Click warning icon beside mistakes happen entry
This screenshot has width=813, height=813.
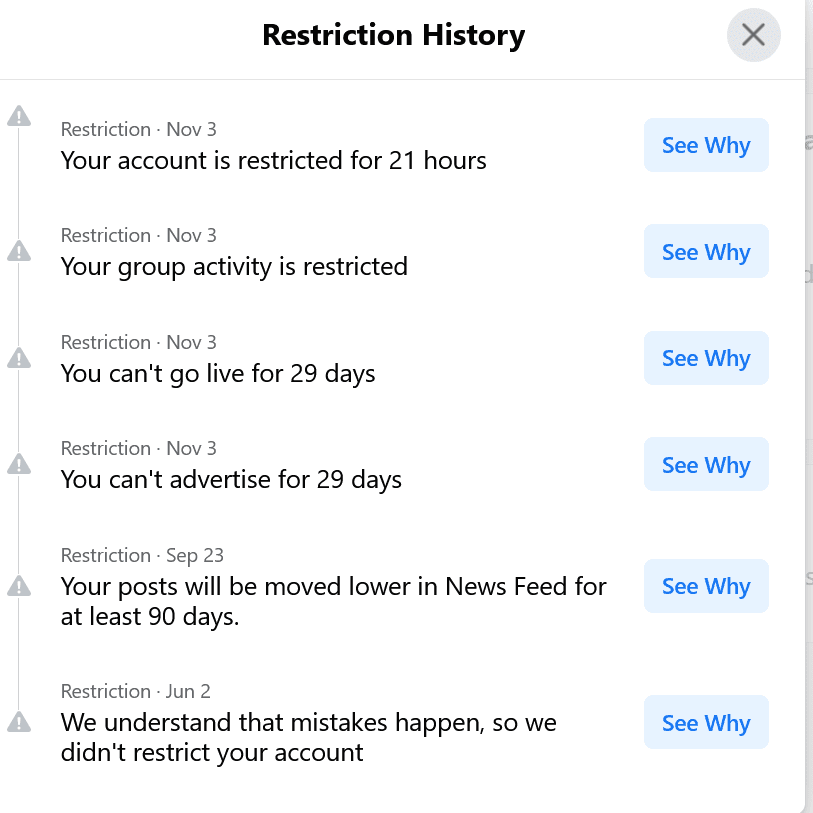click(x=19, y=722)
